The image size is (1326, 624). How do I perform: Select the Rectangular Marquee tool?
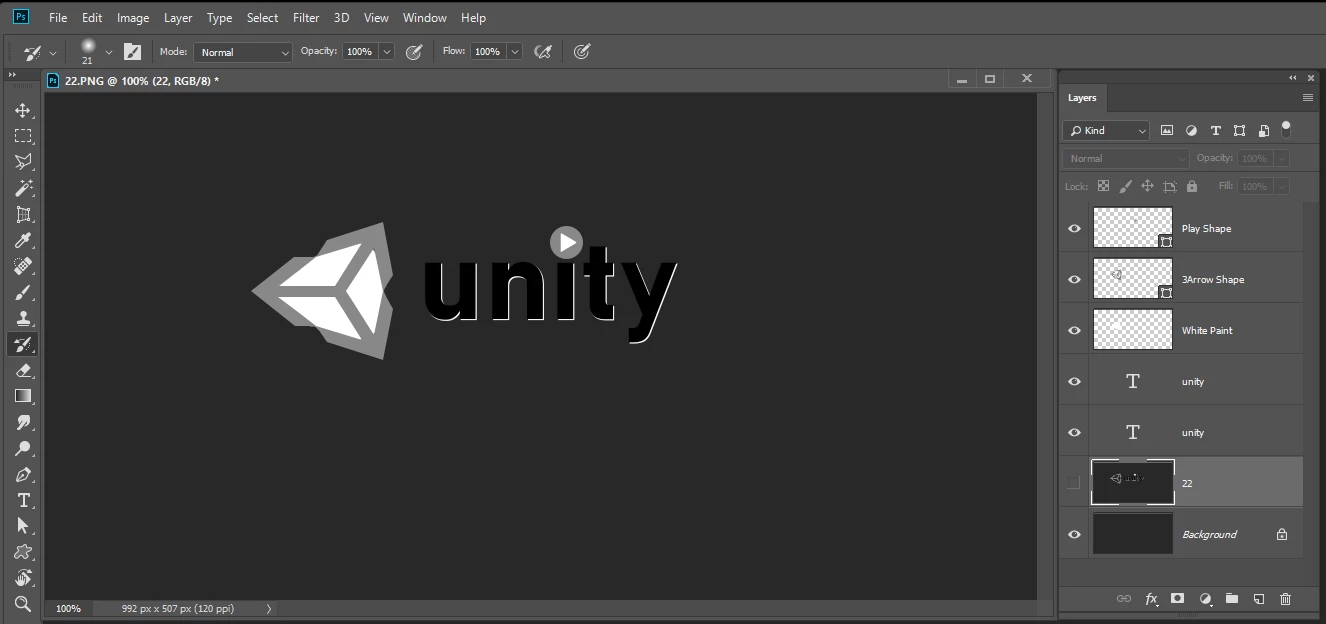[x=23, y=136]
